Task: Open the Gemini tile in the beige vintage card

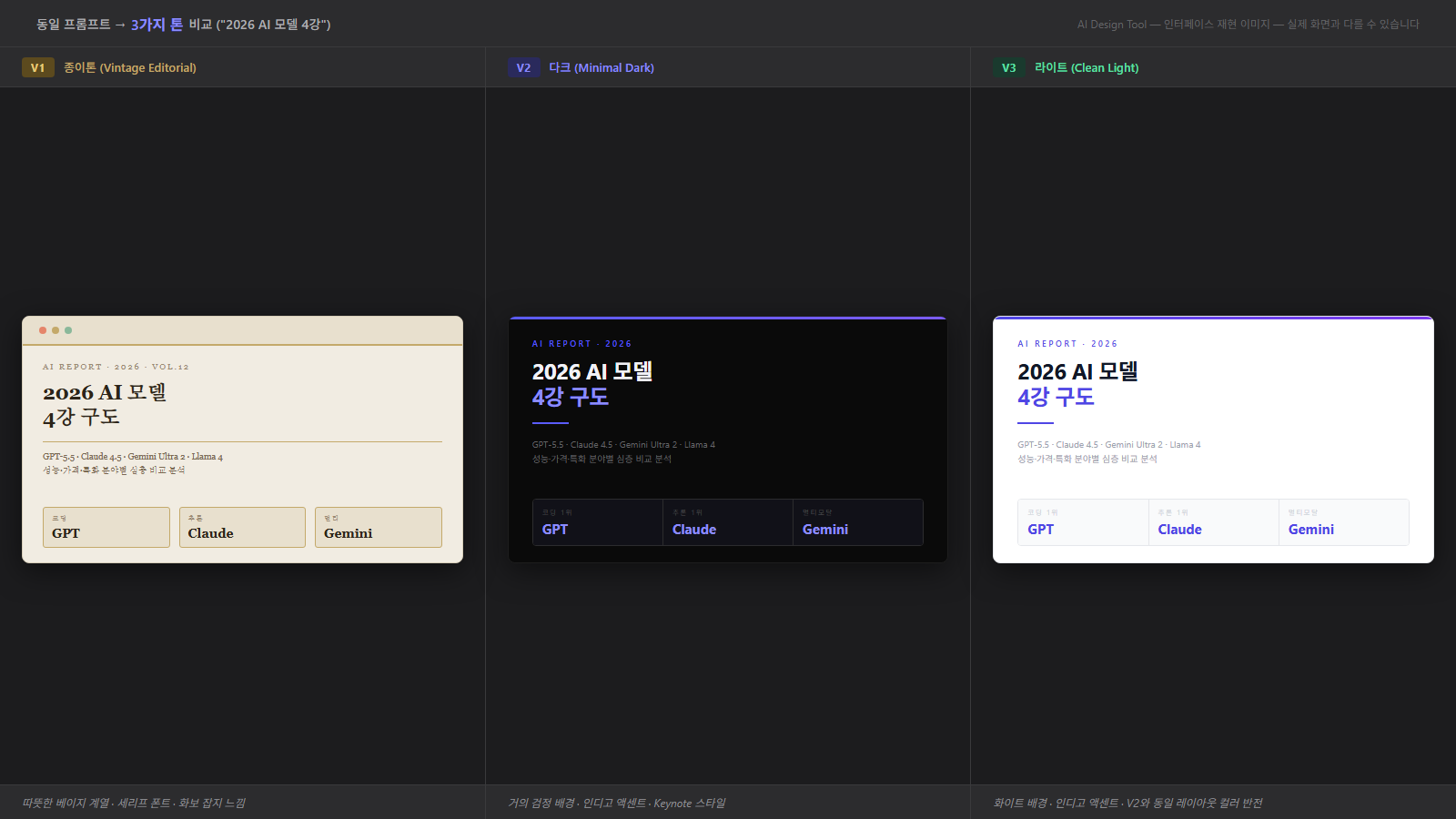Action: pyautogui.click(x=379, y=527)
